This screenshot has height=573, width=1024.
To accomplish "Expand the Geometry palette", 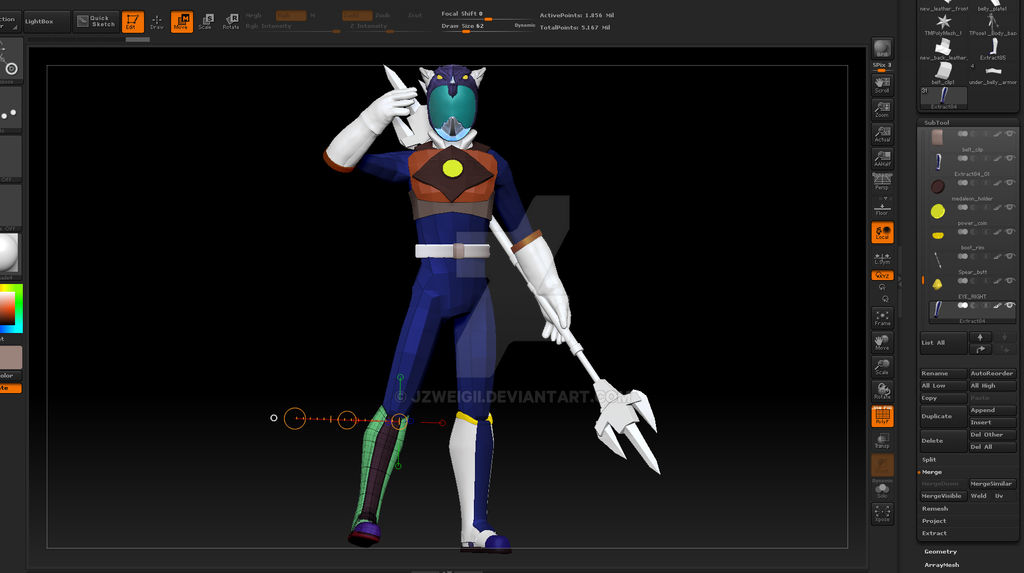I will tap(940, 552).
